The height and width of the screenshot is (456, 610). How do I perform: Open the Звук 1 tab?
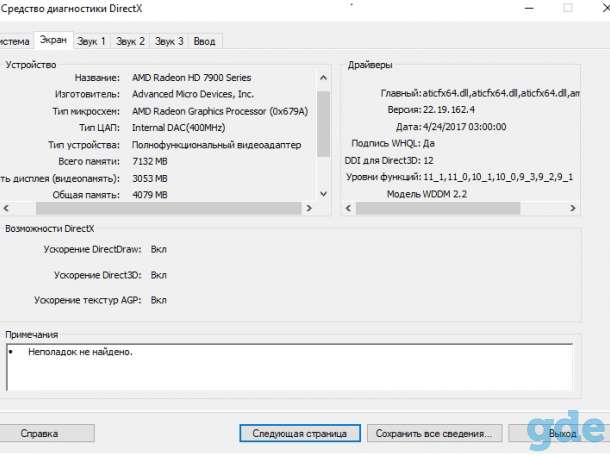pyautogui.click(x=91, y=41)
